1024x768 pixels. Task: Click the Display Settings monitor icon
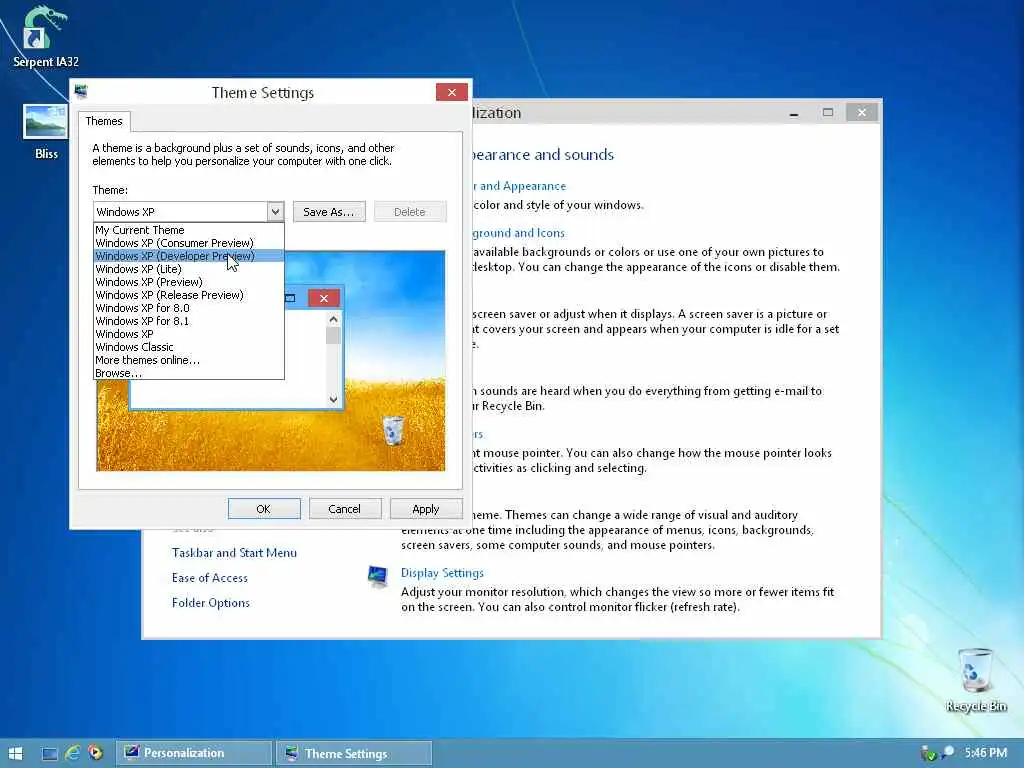377,576
